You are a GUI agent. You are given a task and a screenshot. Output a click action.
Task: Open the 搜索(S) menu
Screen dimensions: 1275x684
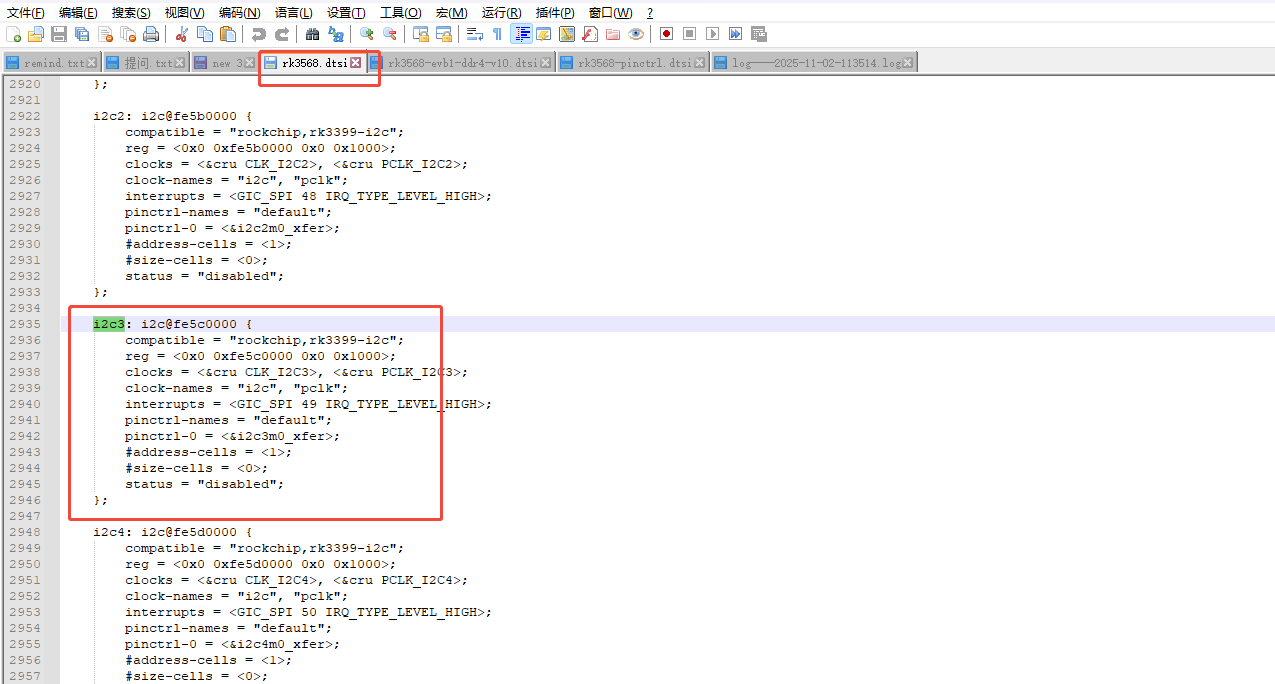pos(131,12)
